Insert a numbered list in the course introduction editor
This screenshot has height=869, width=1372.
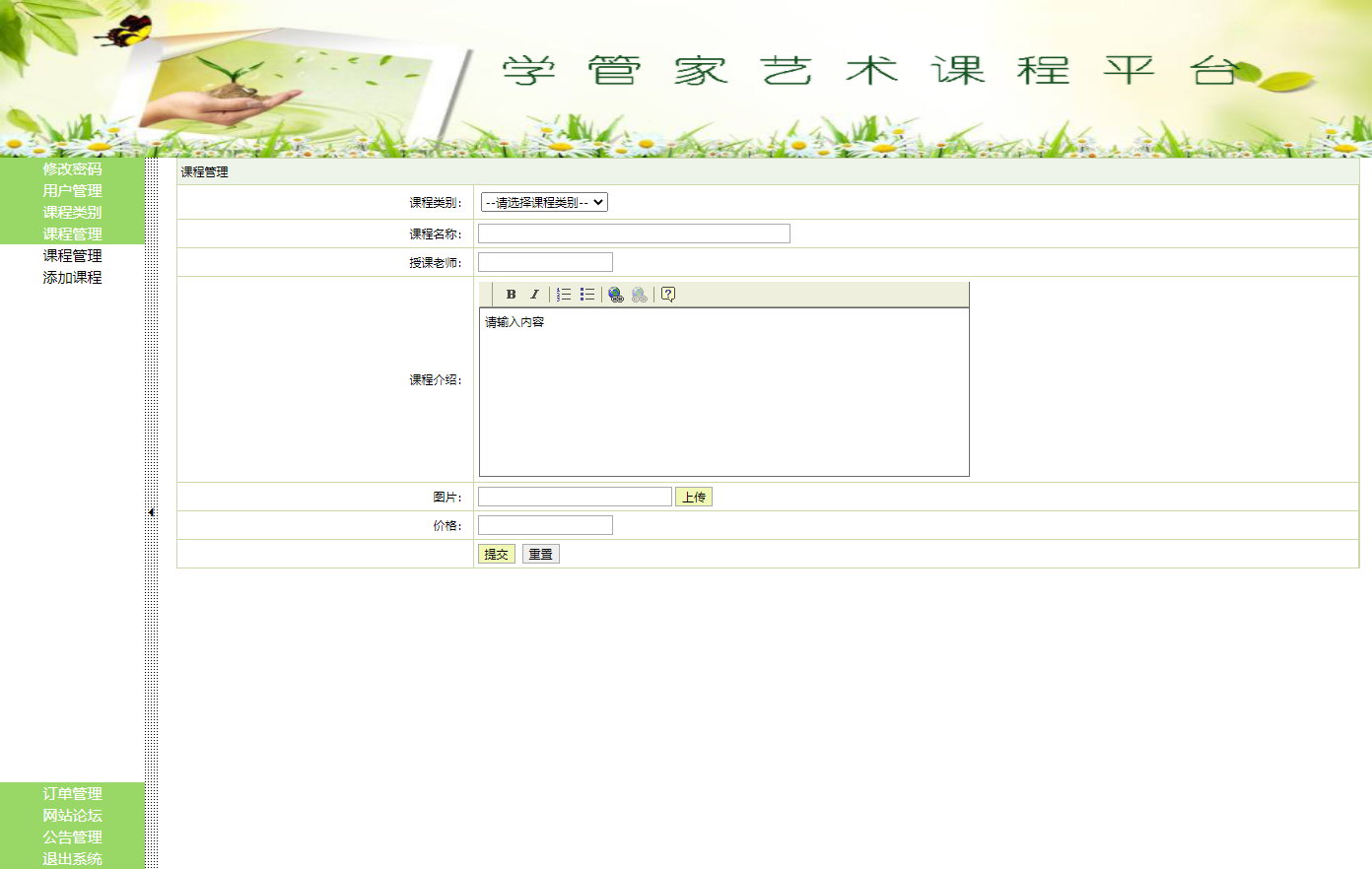coord(565,293)
